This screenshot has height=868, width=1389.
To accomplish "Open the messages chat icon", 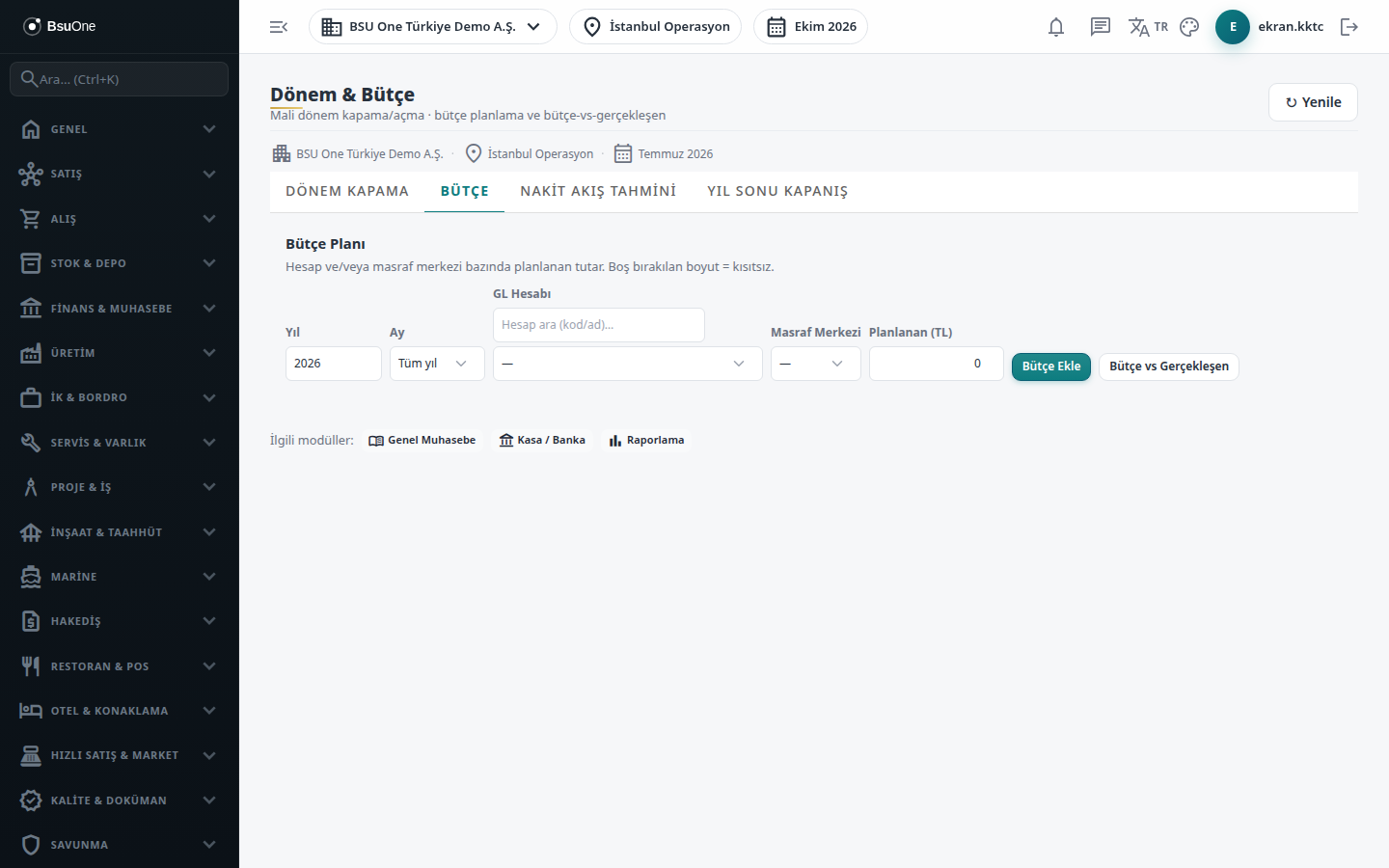I will 1101,27.
